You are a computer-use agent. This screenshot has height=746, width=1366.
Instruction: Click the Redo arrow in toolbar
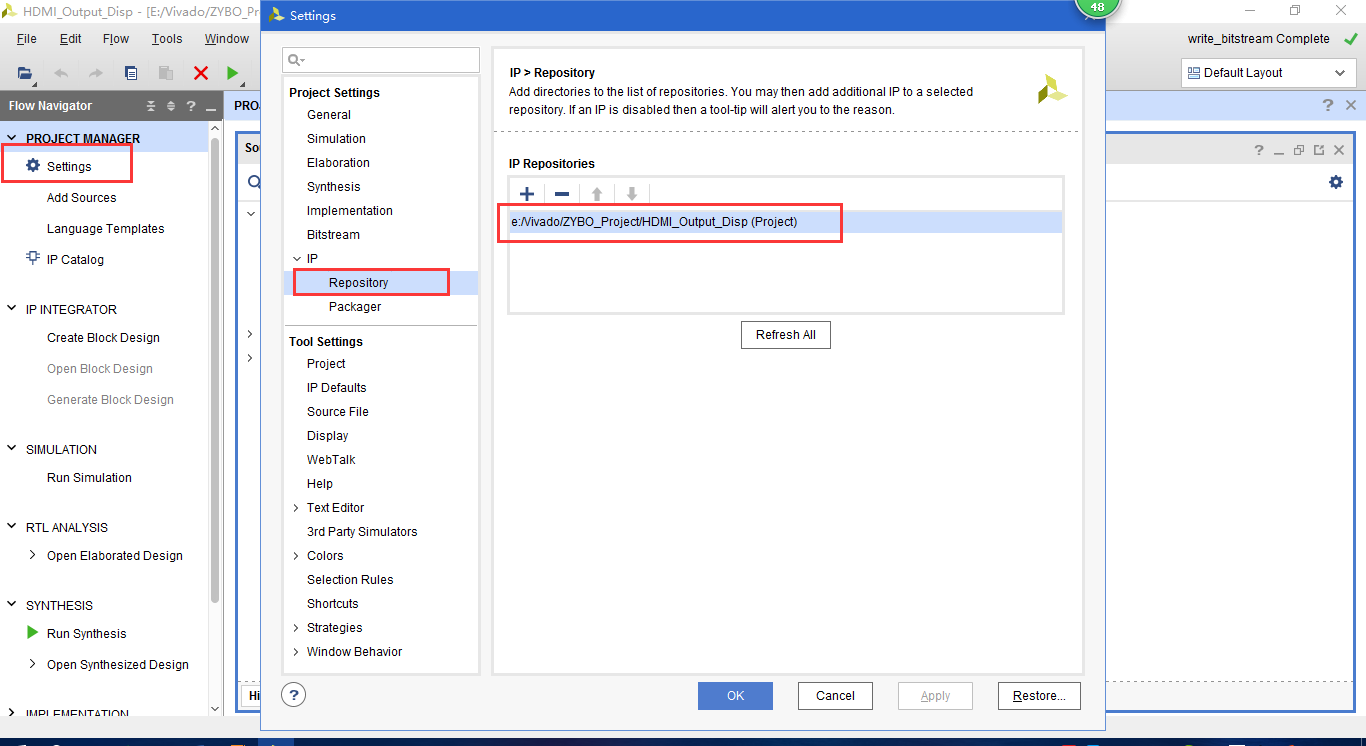(x=96, y=73)
